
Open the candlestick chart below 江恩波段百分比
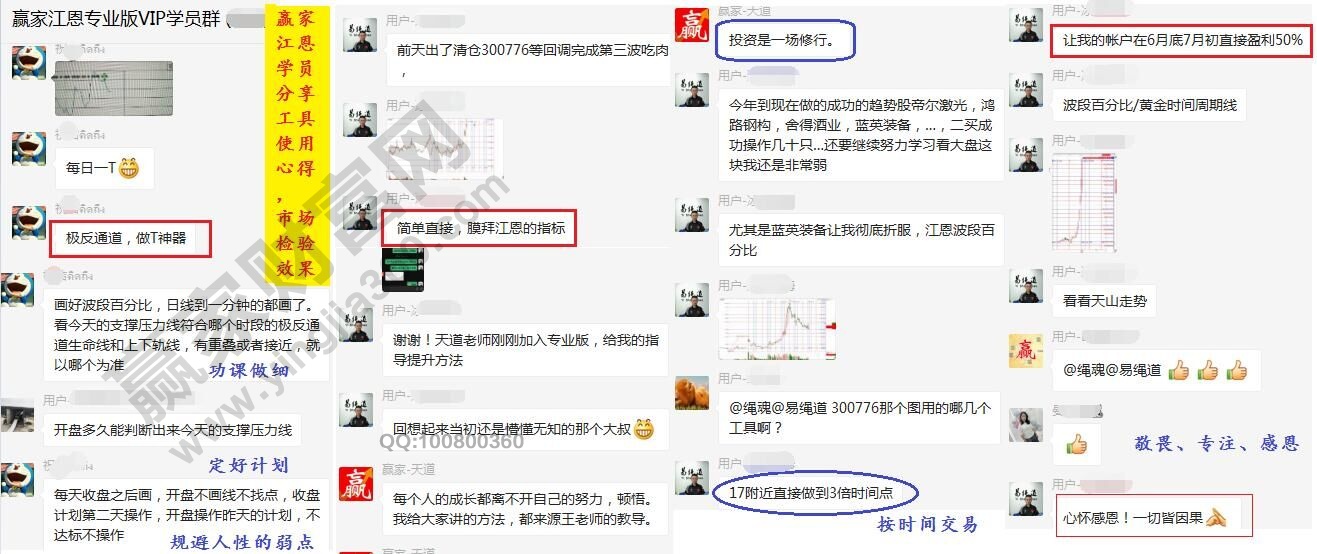point(776,328)
